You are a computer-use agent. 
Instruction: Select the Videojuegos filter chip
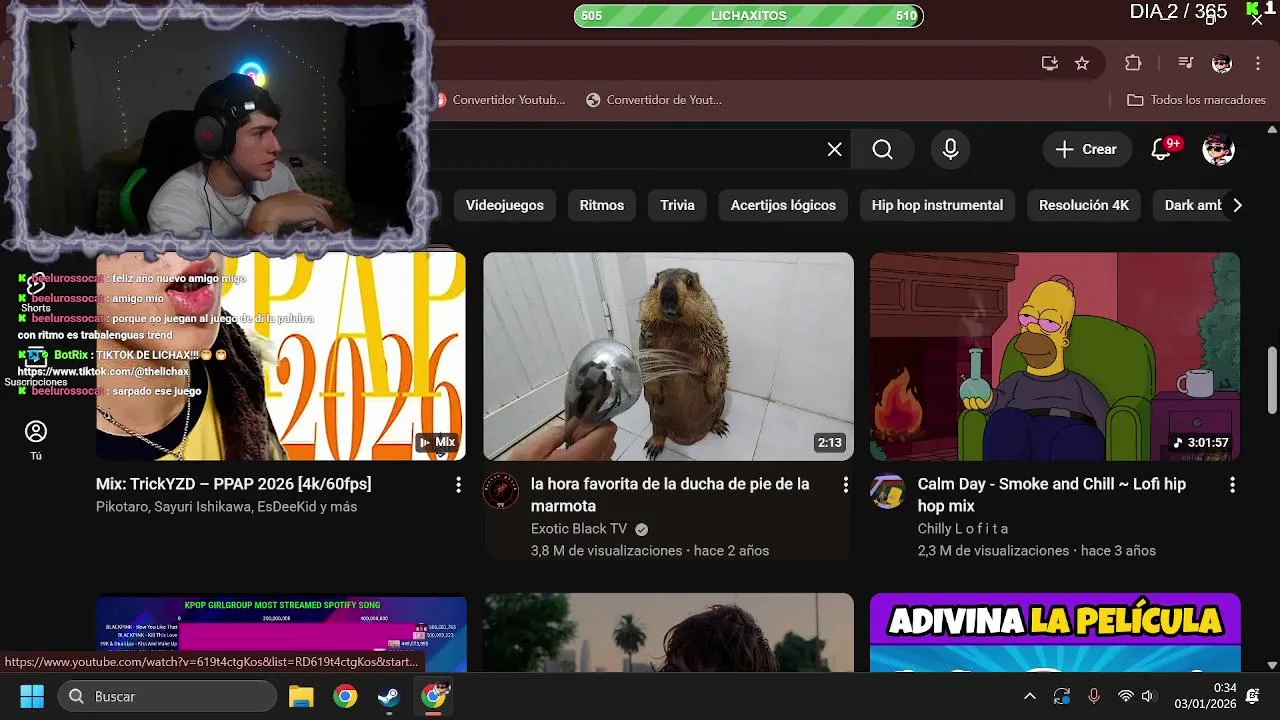(505, 205)
